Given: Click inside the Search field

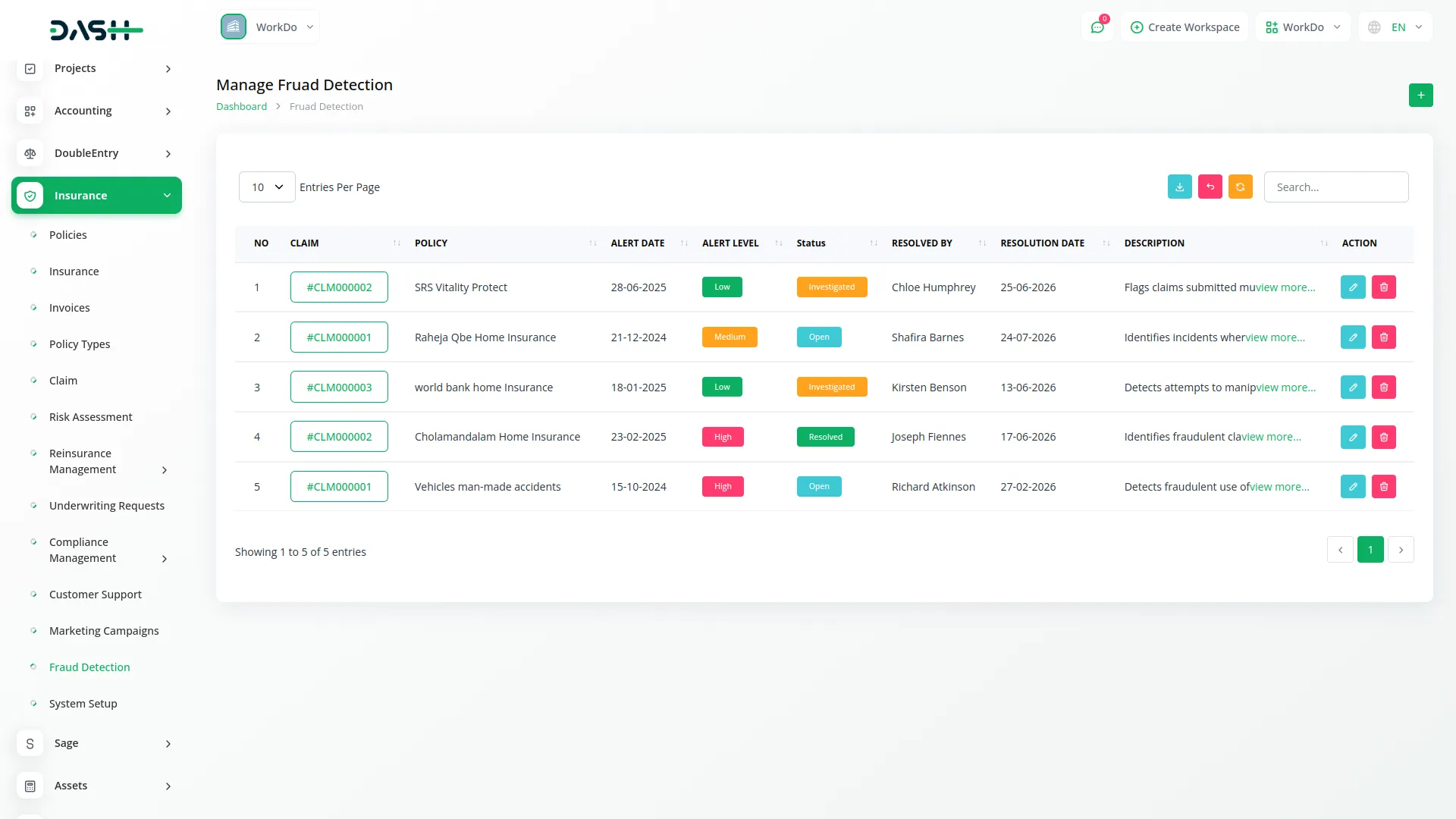Looking at the screenshot, I should click(1336, 187).
